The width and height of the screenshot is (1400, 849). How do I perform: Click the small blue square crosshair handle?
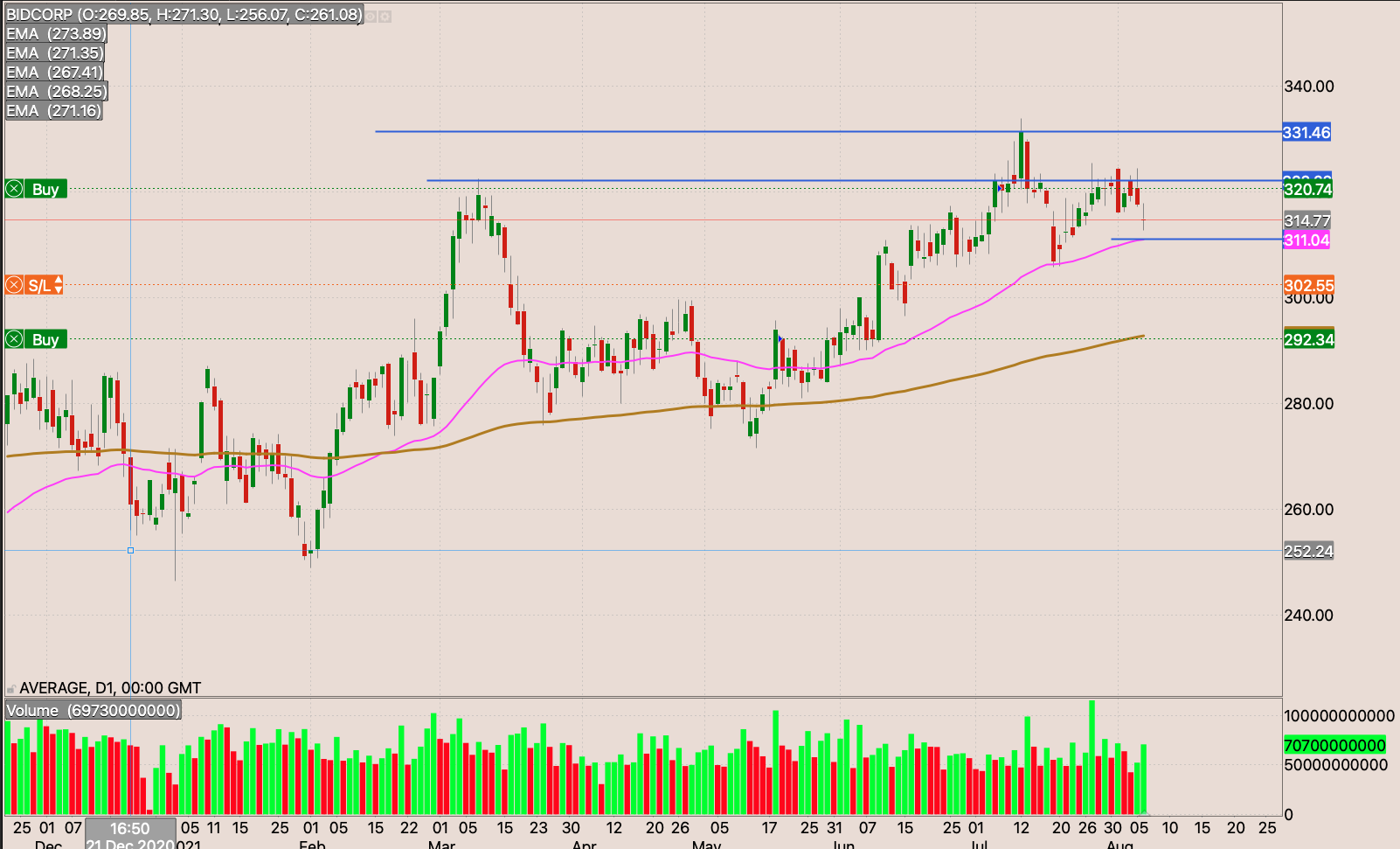click(130, 550)
